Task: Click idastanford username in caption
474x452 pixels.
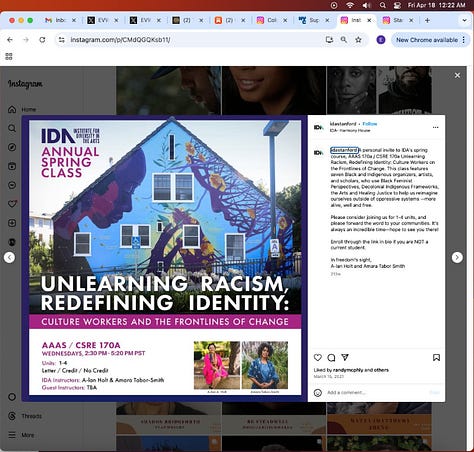Action: (x=344, y=150)
